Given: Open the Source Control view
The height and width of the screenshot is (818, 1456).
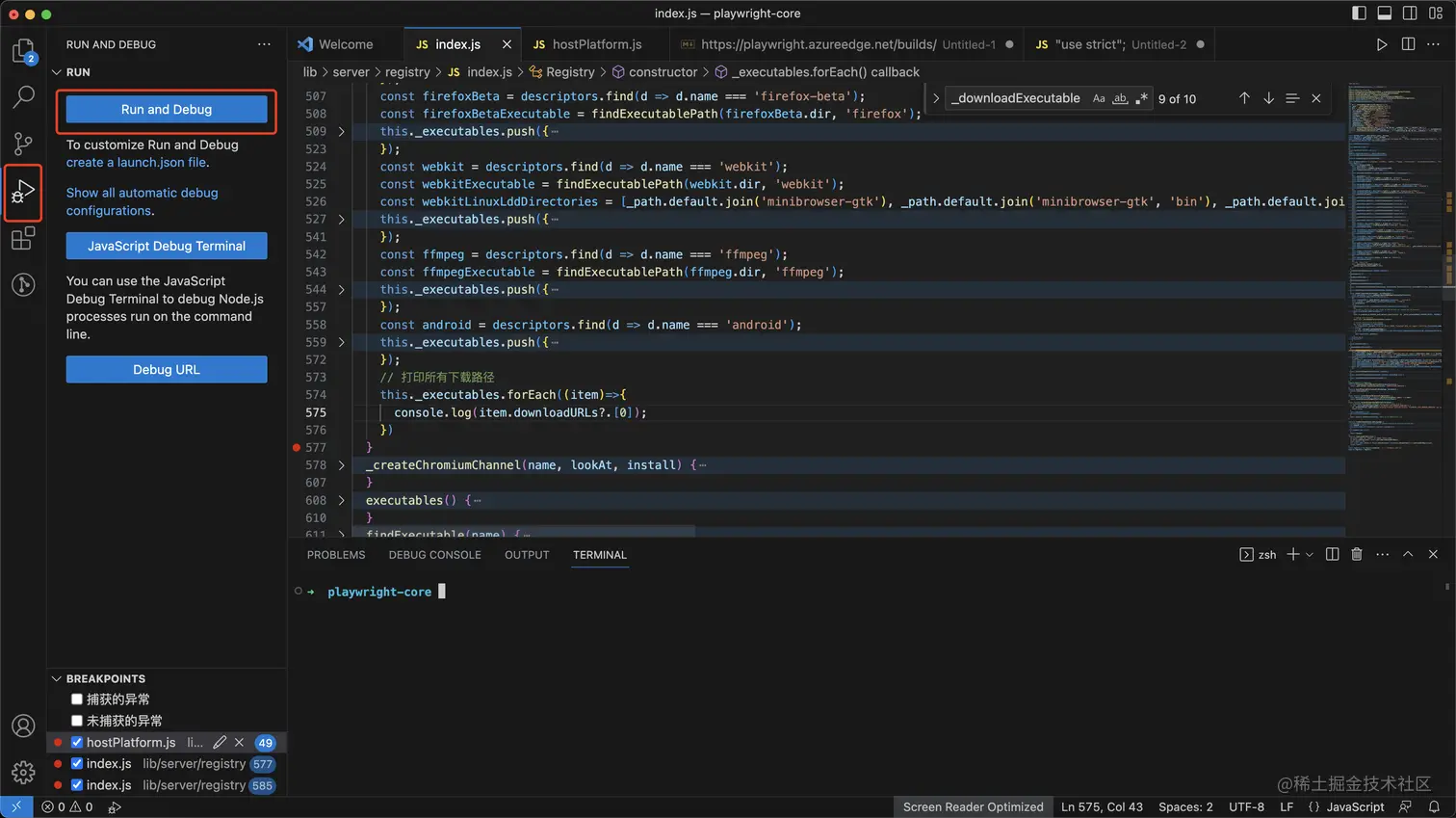Looking at the screenshot, I should (x=23, y=144).
